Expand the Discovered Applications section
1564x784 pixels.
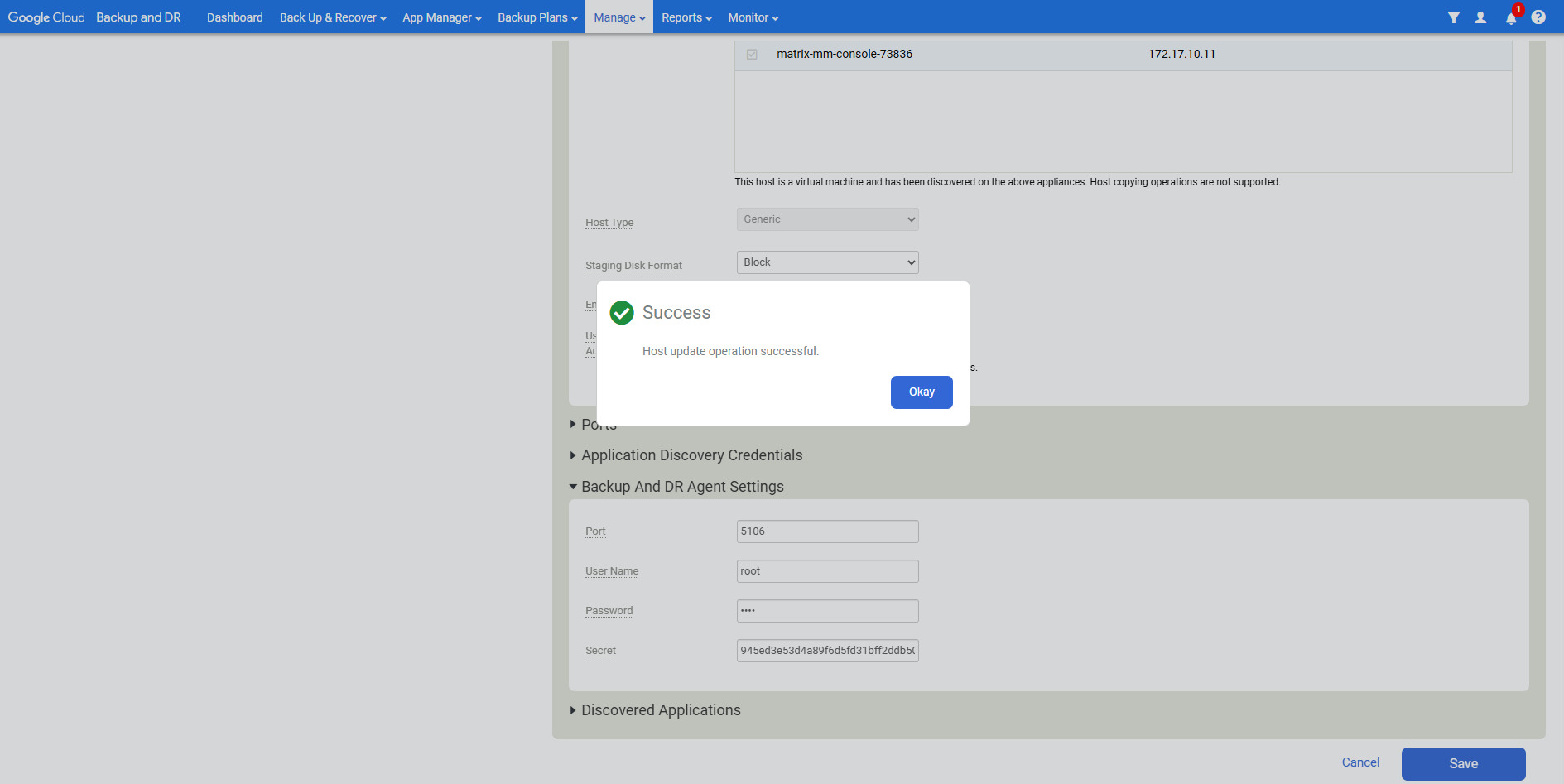point(660,710)
